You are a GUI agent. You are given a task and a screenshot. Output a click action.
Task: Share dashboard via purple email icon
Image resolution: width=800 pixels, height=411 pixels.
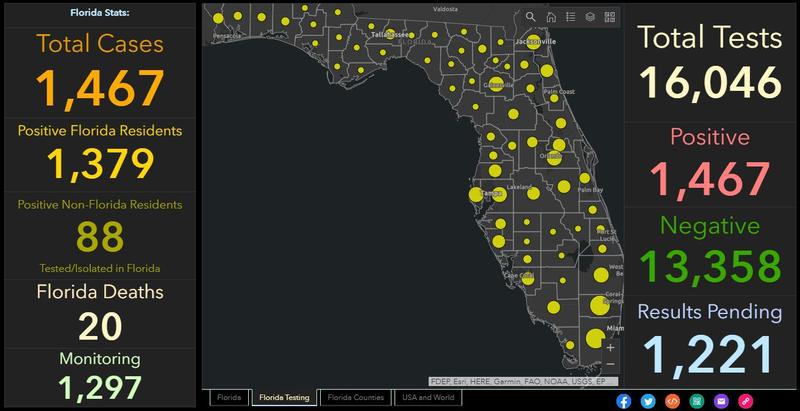721,400
